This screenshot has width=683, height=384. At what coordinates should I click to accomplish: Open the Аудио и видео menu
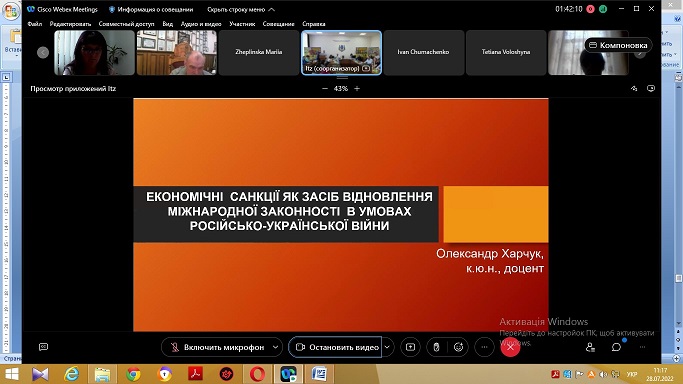[201, 24]
